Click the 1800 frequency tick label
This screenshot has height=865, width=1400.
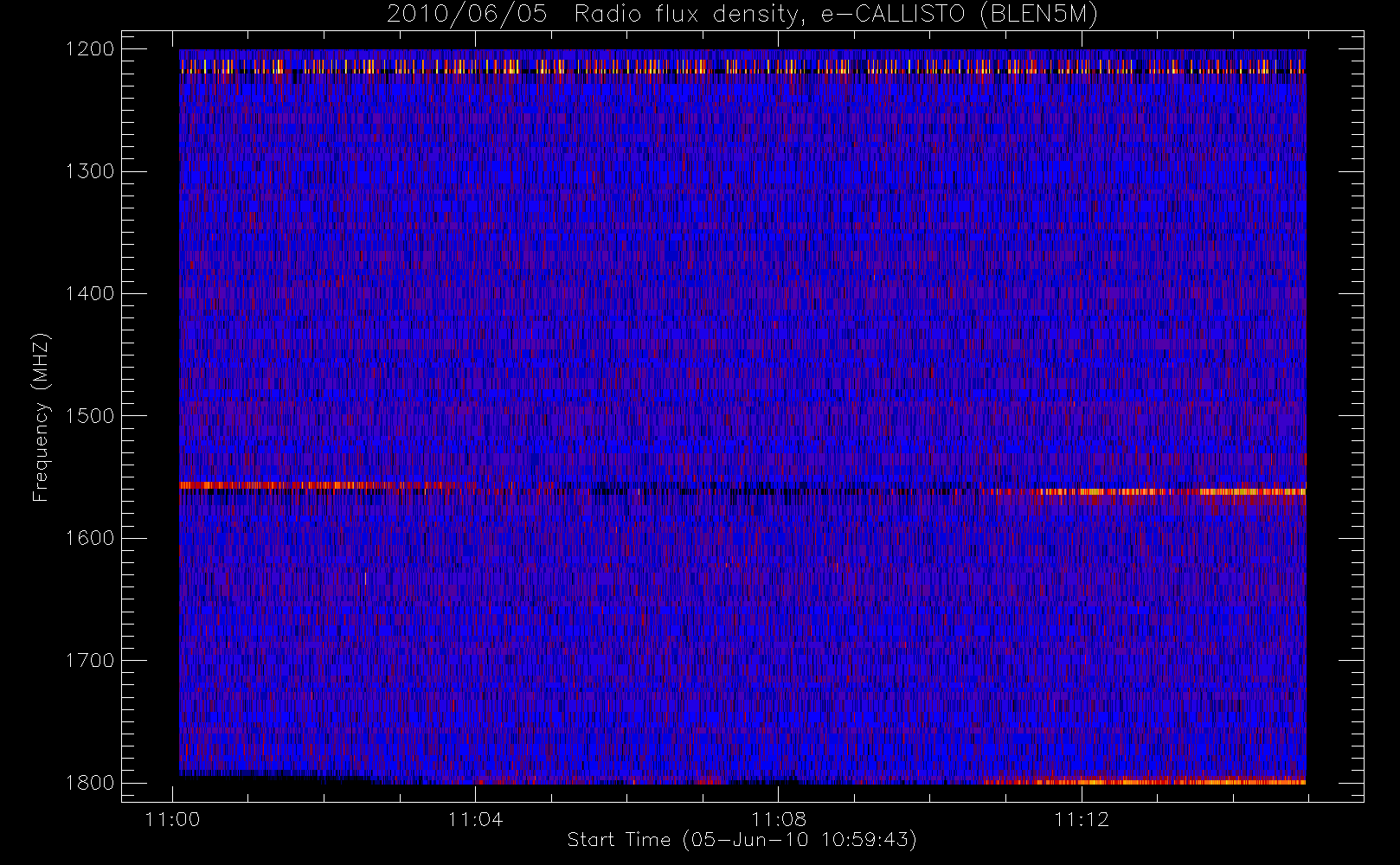[x=90, y=783]
